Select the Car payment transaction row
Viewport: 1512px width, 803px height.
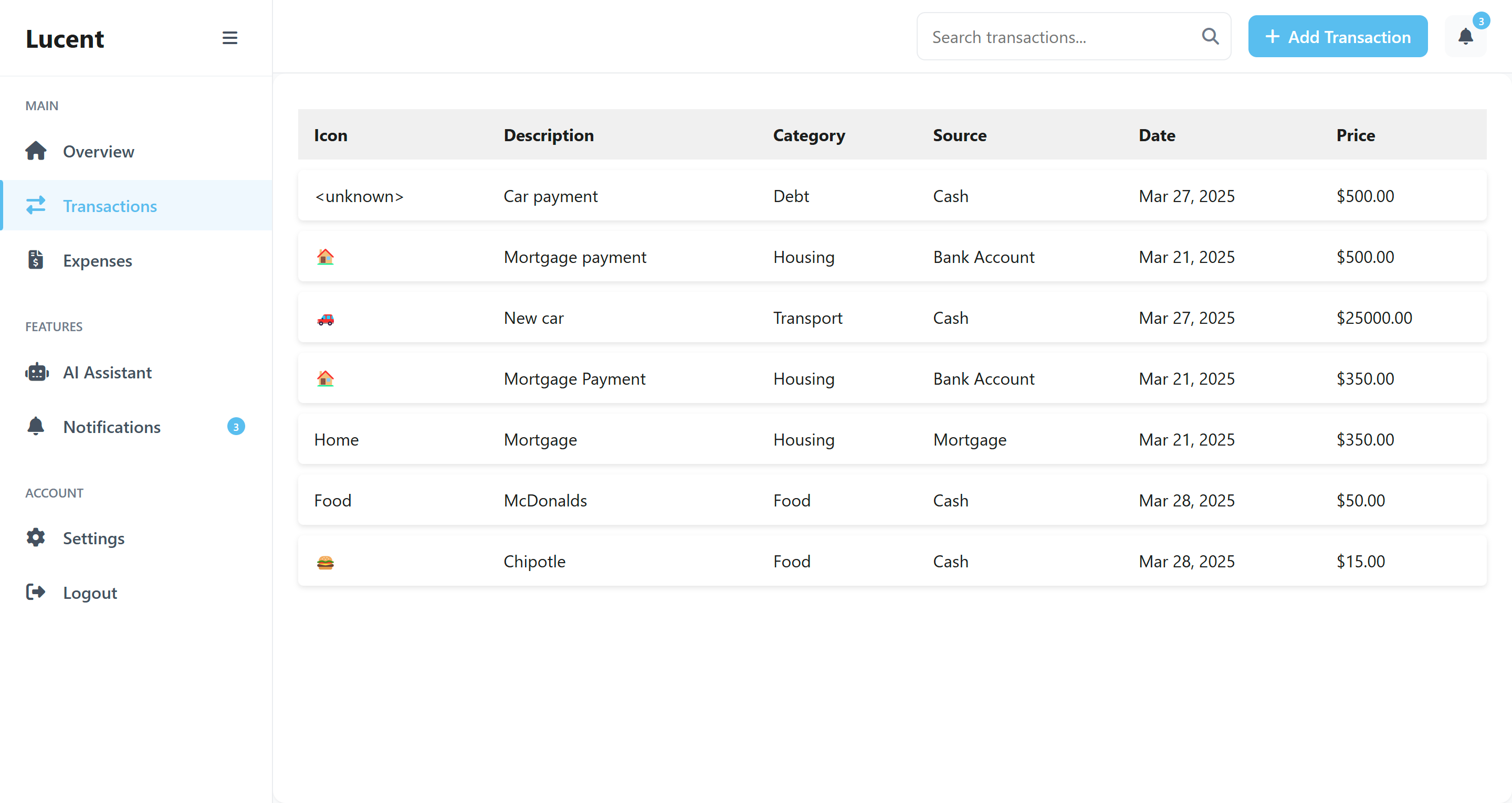[891, 196]
